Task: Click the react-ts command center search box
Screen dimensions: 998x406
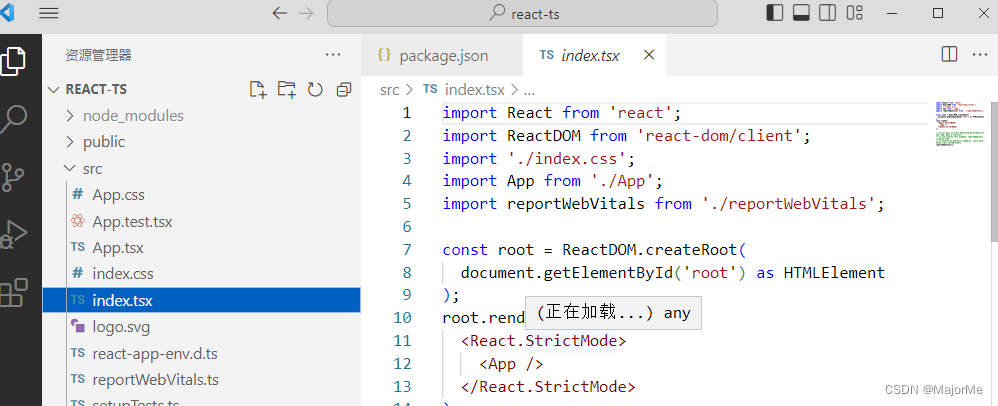Action: tap(522, 13)
